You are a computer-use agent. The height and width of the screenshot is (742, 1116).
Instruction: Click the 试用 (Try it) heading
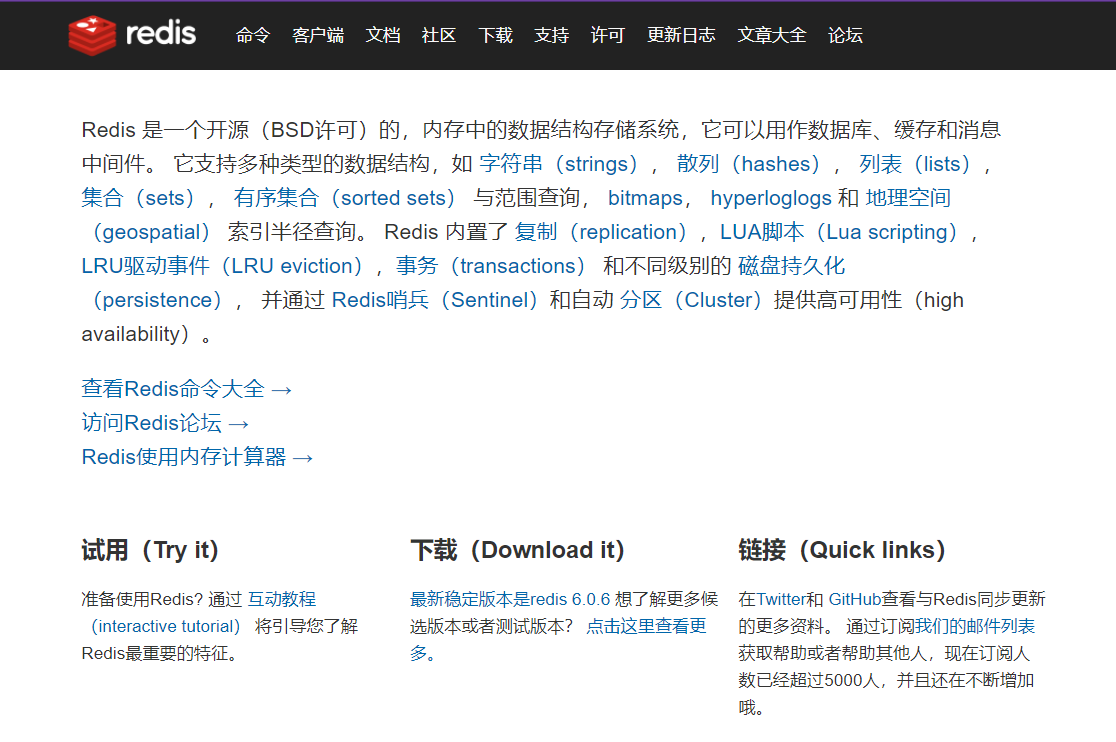click(150, 551)
